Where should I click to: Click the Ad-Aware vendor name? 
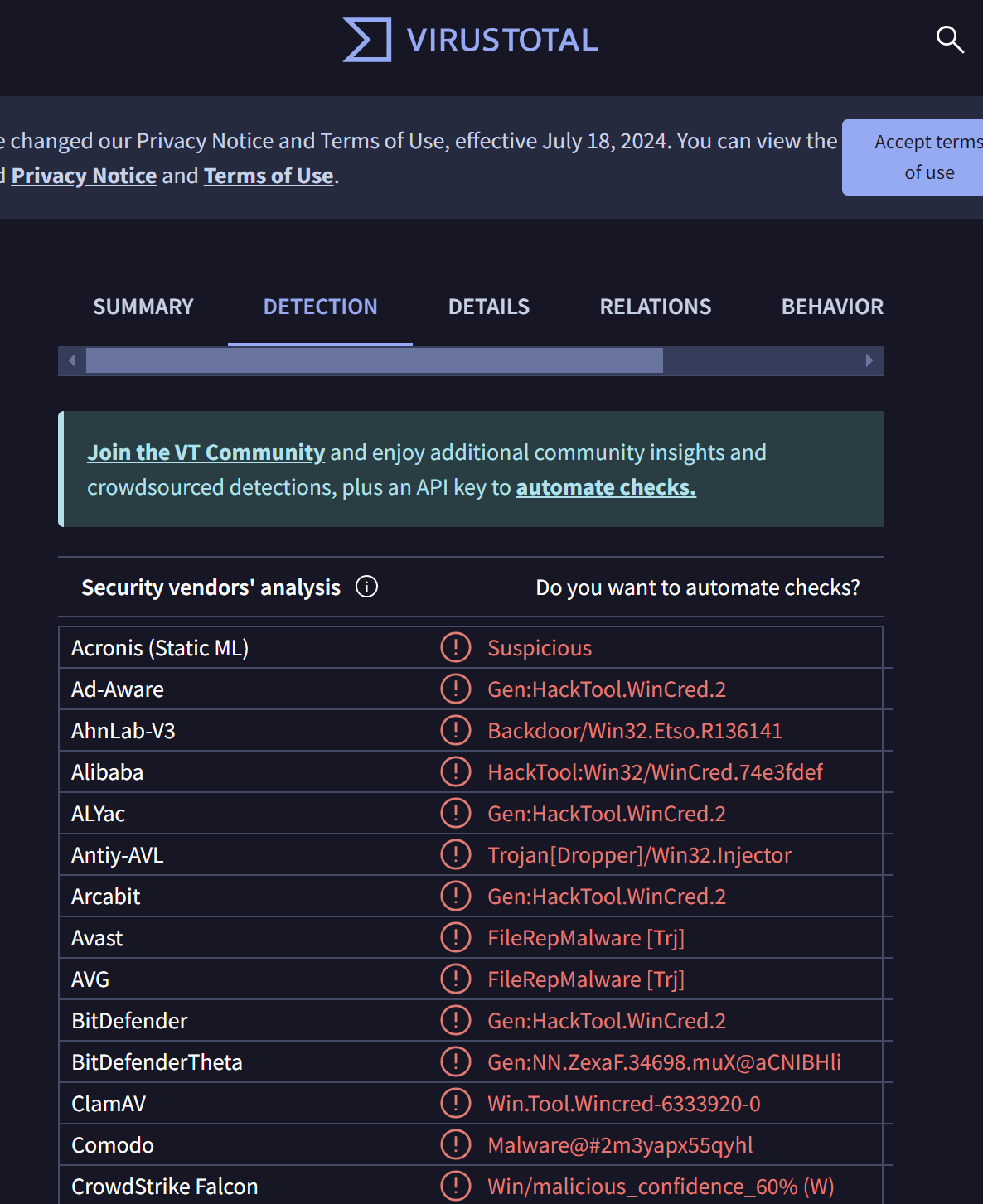(x=118, y=689)
